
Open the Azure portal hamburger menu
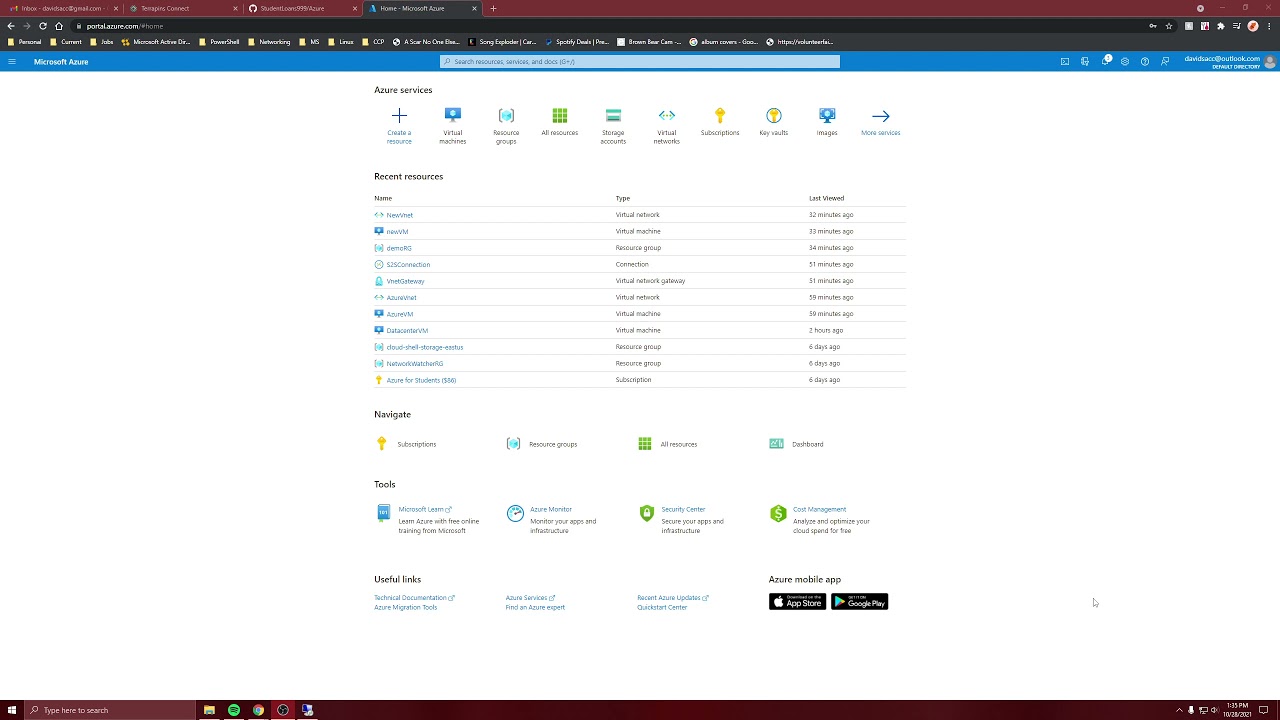pyautogui.click(x=12, y=62)
